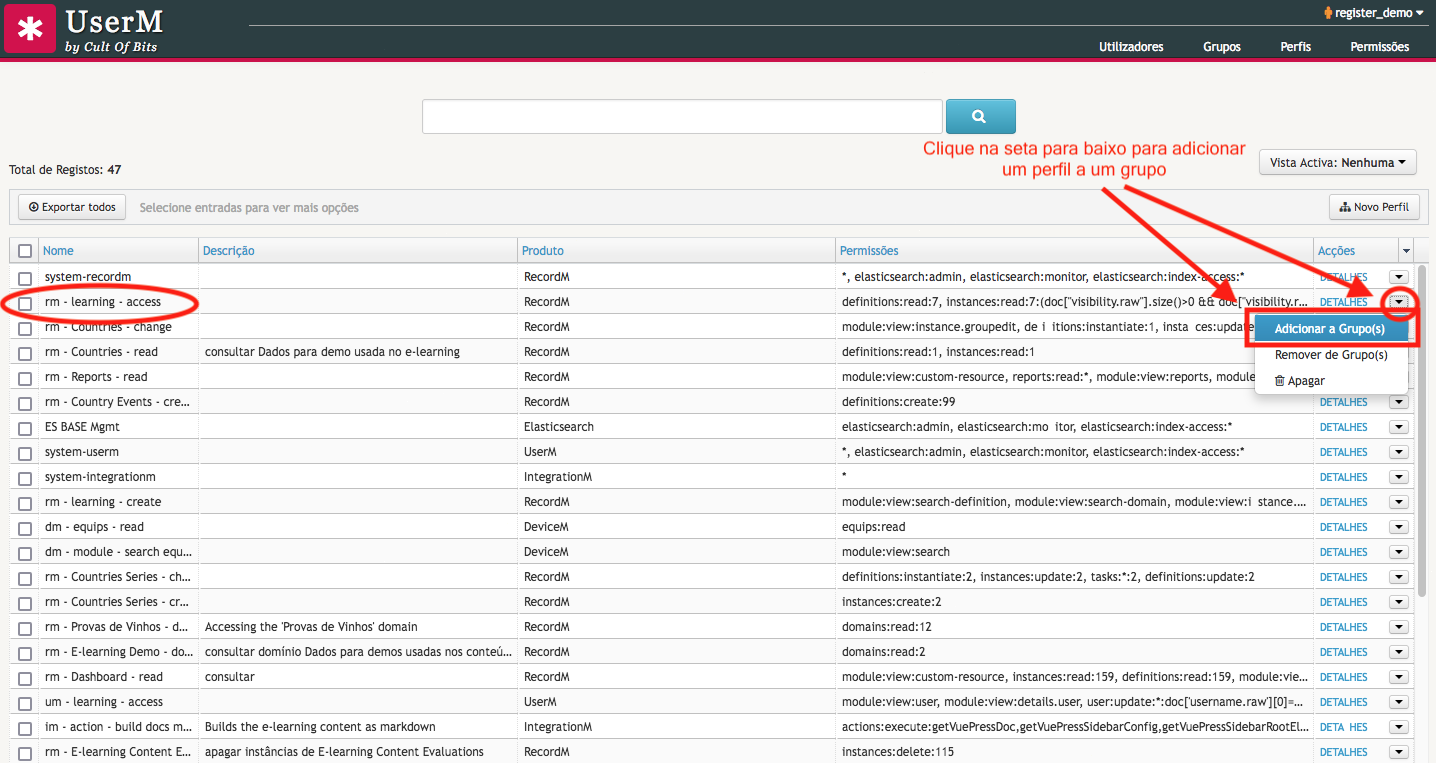Viewport: 1436px width, 763px height.
Task: Click the 'IntegrationM' product of system-integrationm
Action: [558, 477]
